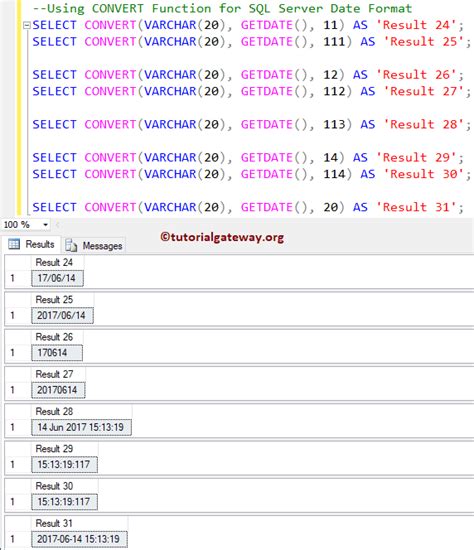Select the cell value 2017/06/14

point(62,315)
